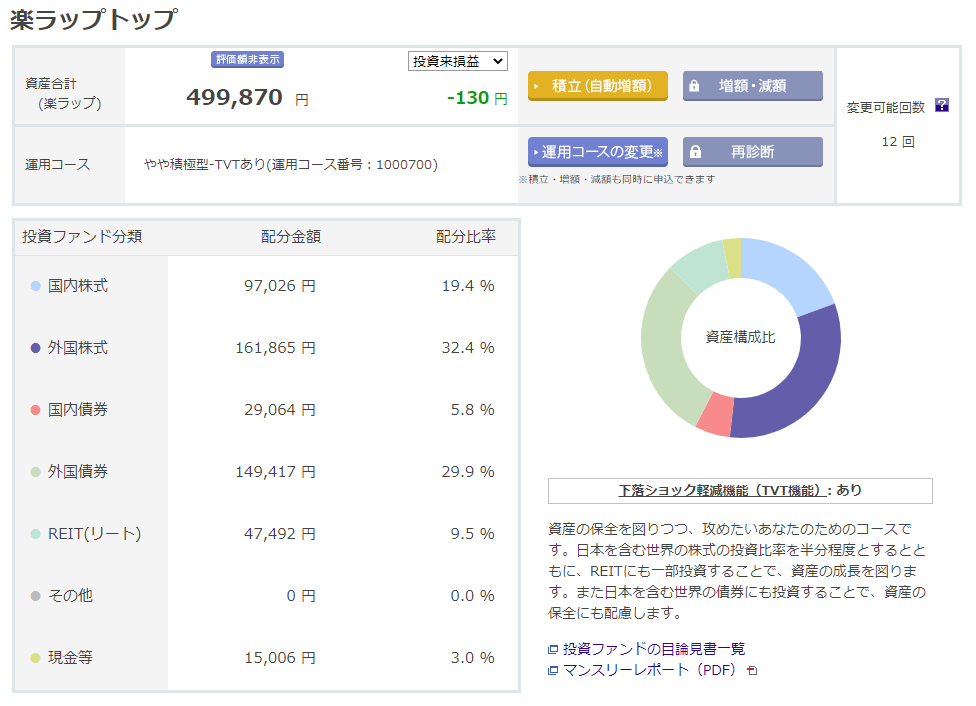Image resolution: width=976 pixels, height=706 pixels.
Task: Open the マンスリーレポート（PDF） link
Action: point(649,670)
